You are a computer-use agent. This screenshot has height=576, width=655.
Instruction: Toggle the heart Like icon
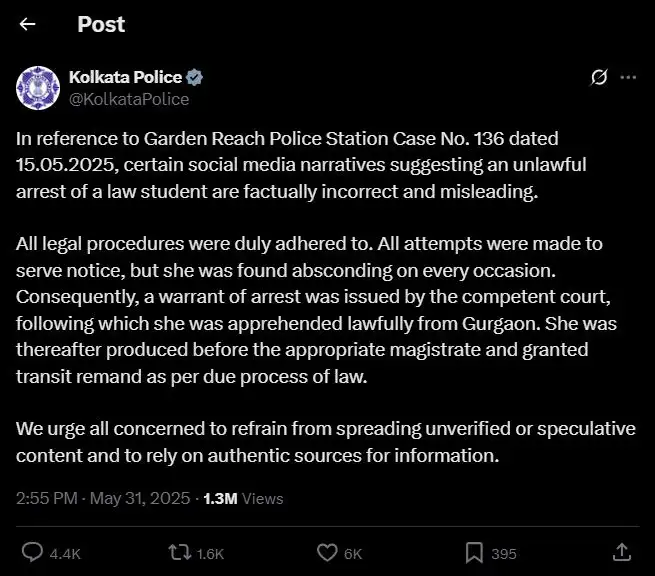coord(327,552)
